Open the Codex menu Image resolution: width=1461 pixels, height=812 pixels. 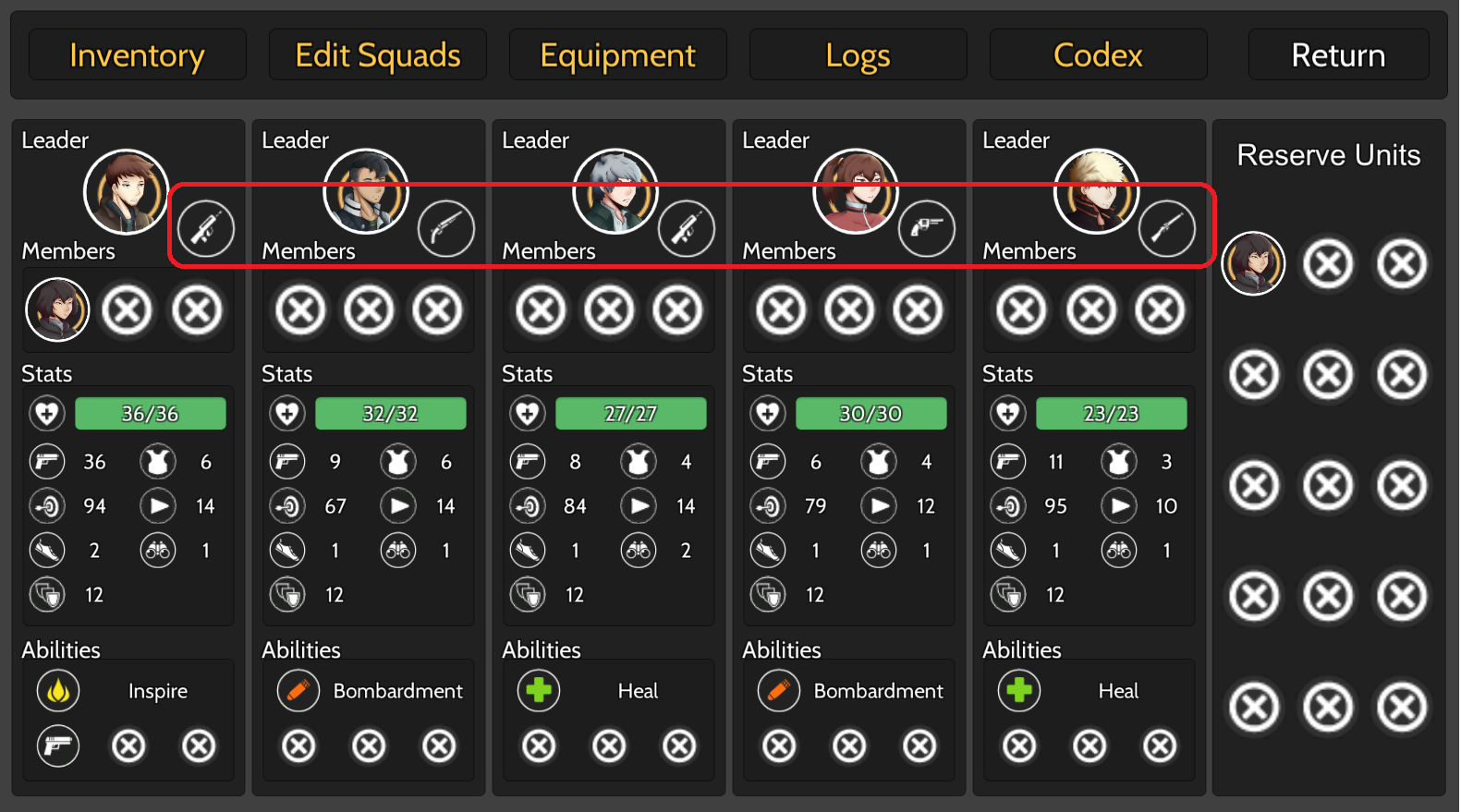(x=1098, y=55)
